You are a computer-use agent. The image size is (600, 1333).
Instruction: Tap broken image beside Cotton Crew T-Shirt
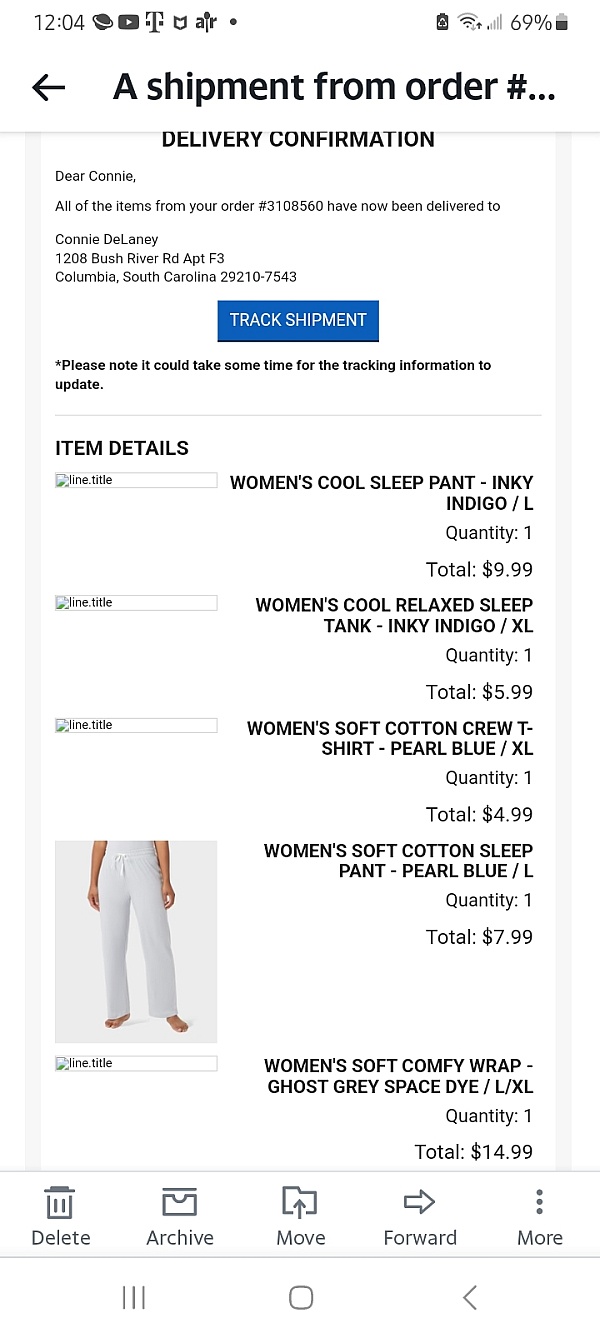(x=136, y=725)
